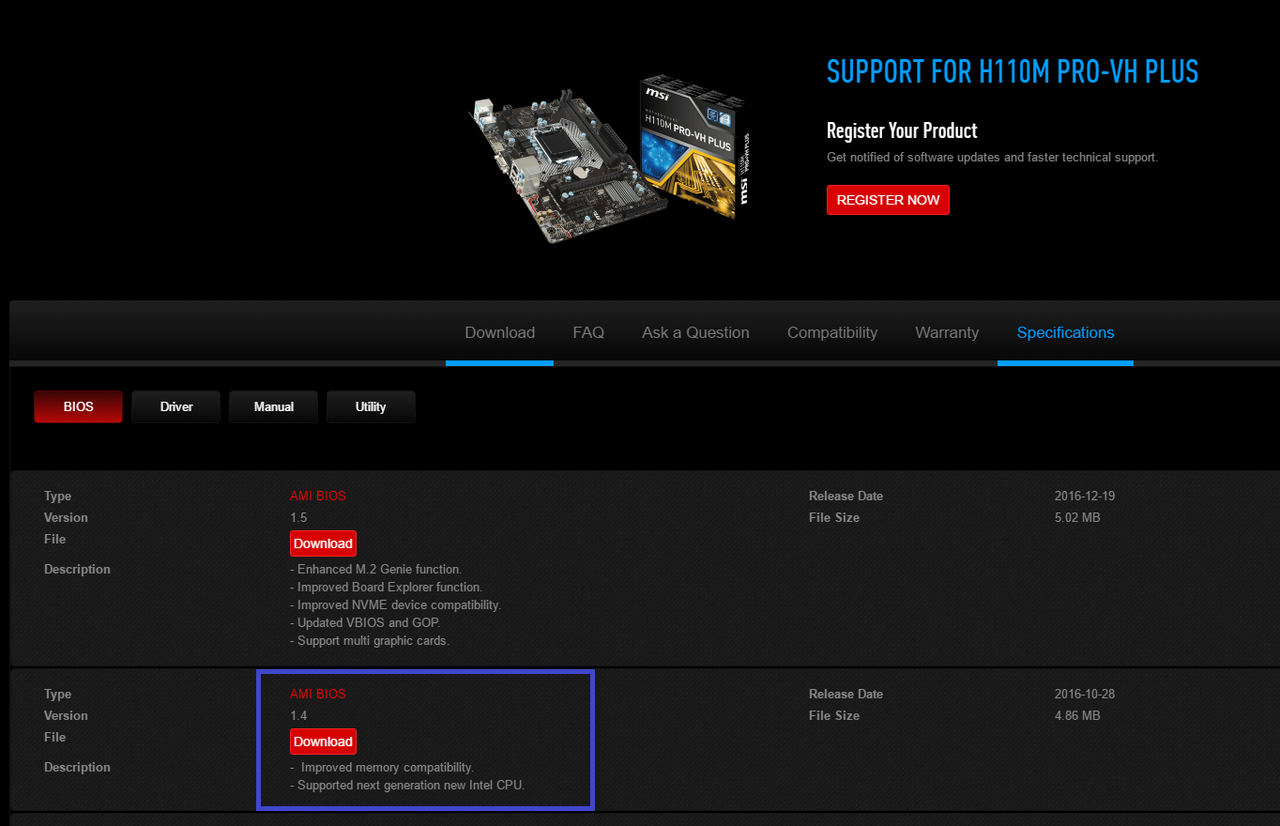Click the Improved memory compatibility line
This screenshot has height=826, width=1280.
pos(382,767)
